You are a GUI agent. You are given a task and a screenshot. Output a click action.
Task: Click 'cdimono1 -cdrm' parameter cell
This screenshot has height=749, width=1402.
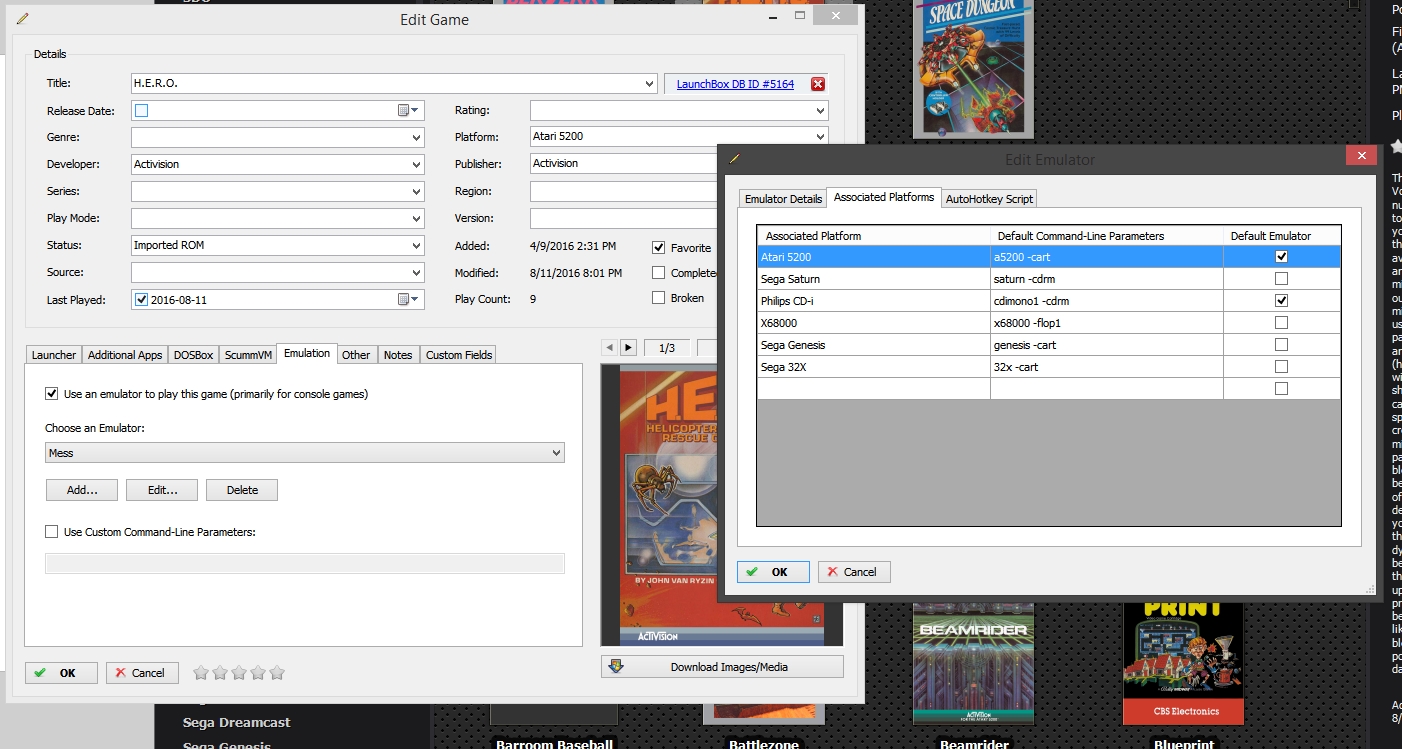coord(1107,301)
